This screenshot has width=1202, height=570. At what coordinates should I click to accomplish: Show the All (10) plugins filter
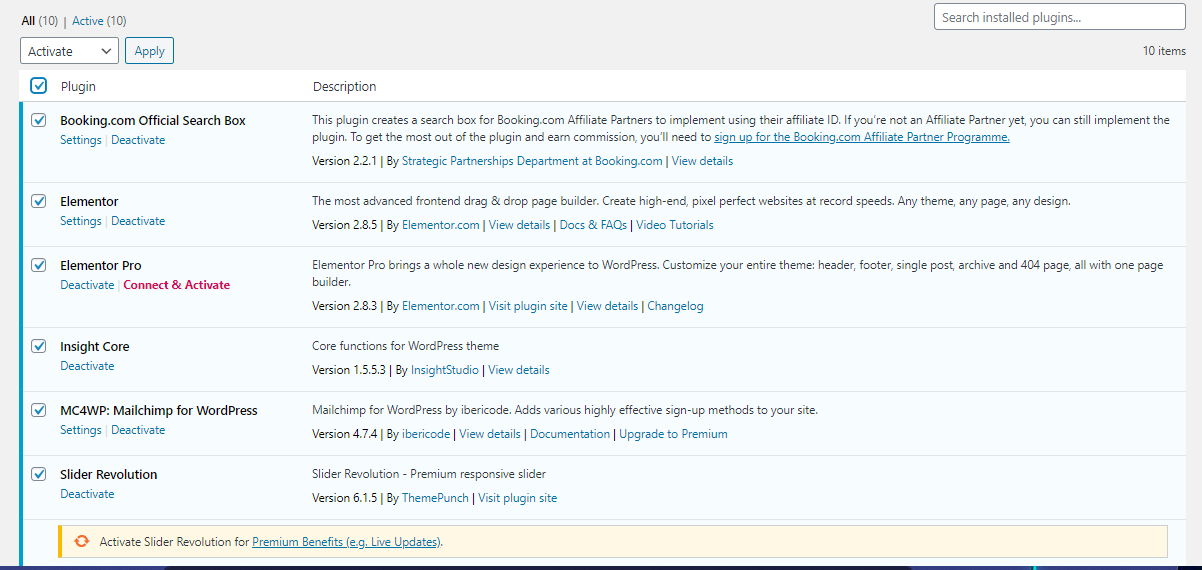point(40,21)
